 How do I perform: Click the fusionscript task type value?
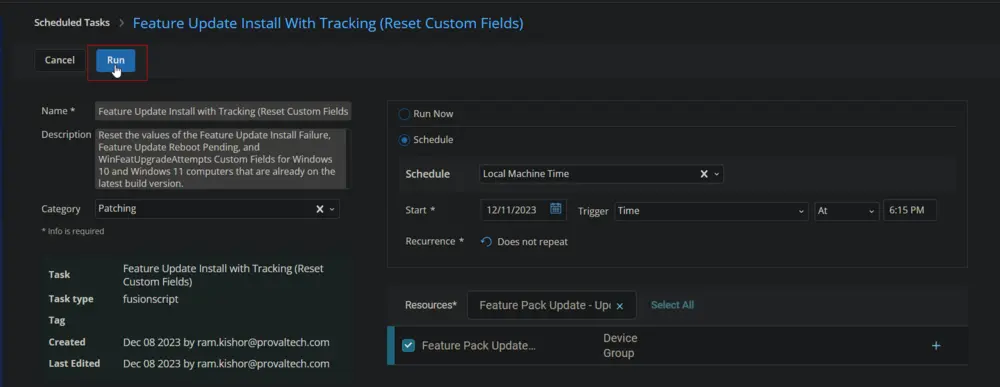(151, 299)
